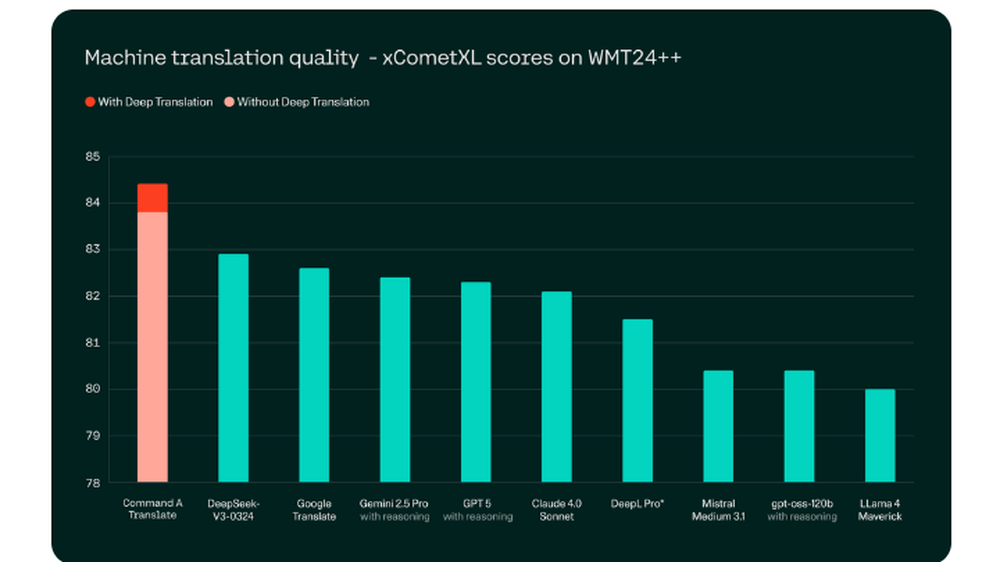
Task: Click the Command A Translate axis label
Action: coord(152,509)
